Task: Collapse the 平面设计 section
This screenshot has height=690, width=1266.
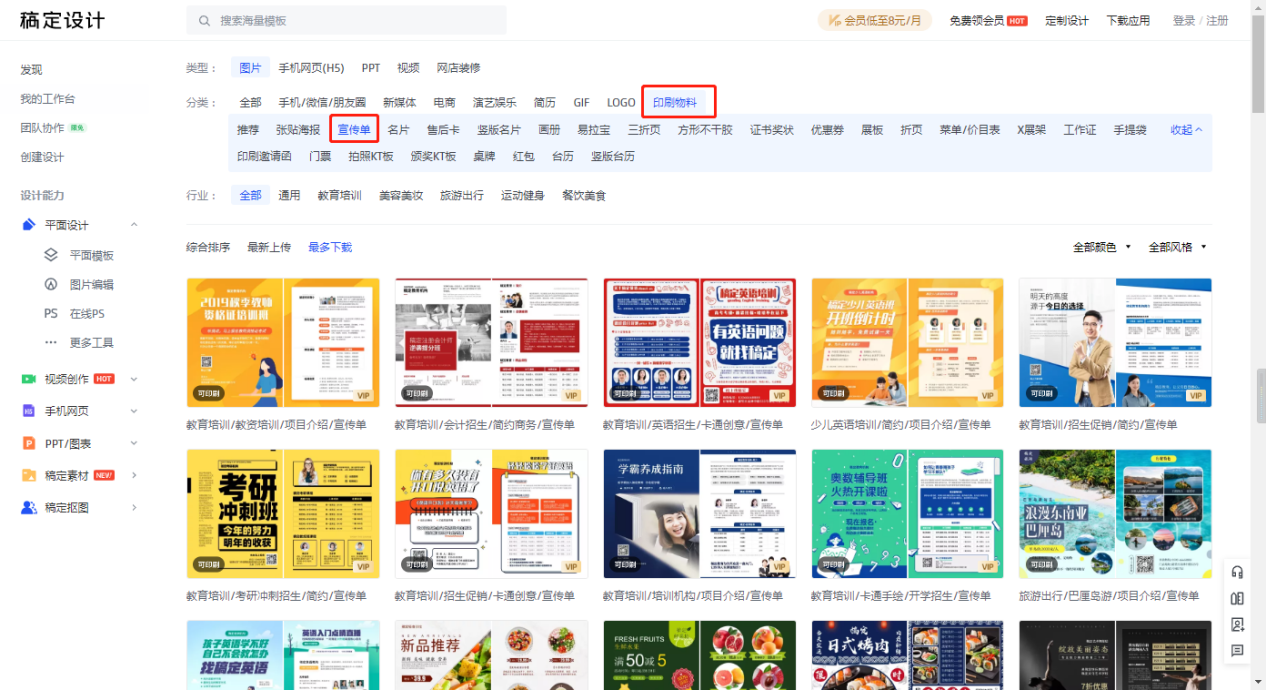Action: pos(134,225)
